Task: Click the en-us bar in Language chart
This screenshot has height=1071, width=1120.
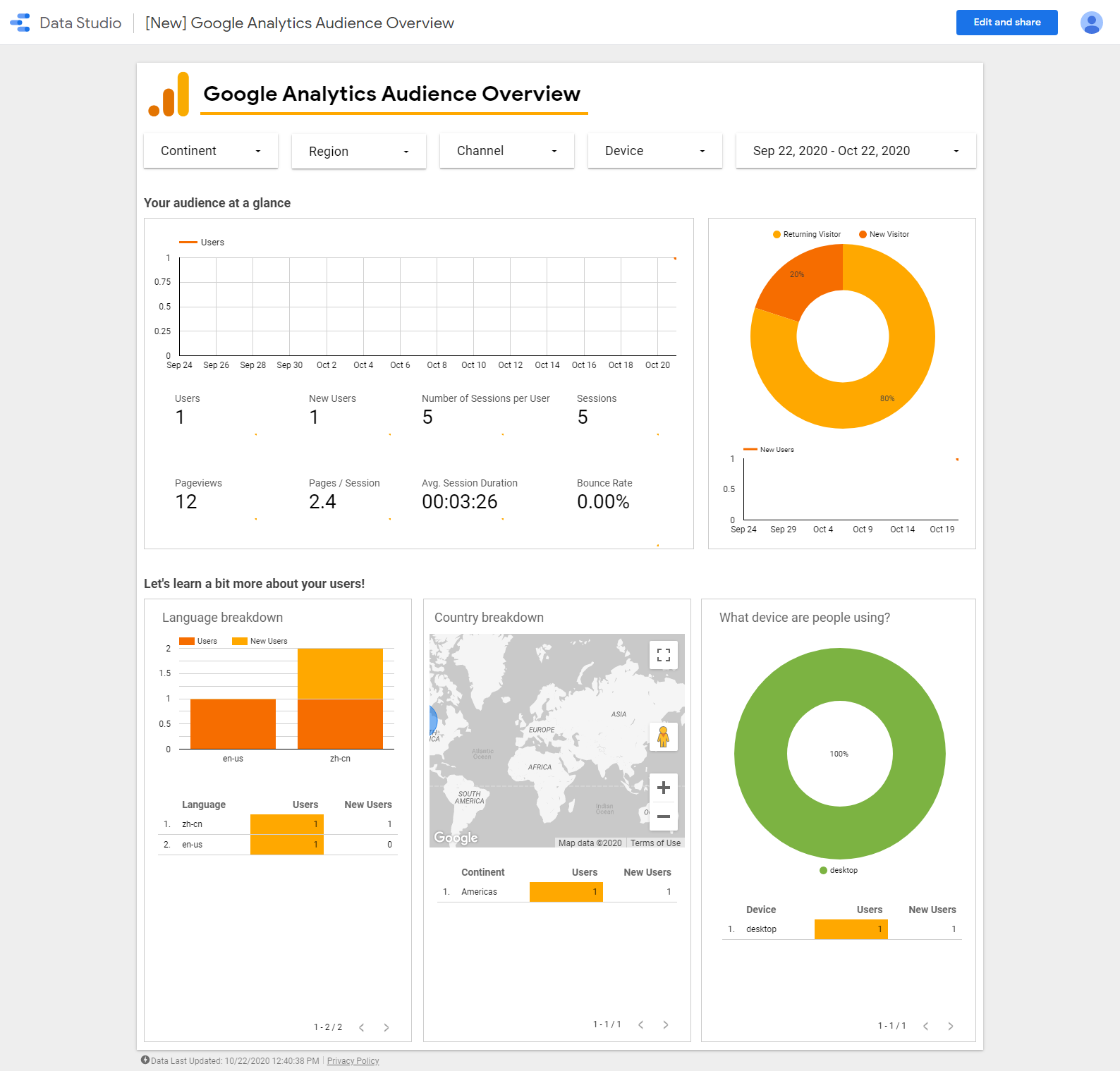Action: [x=233, y=723]
